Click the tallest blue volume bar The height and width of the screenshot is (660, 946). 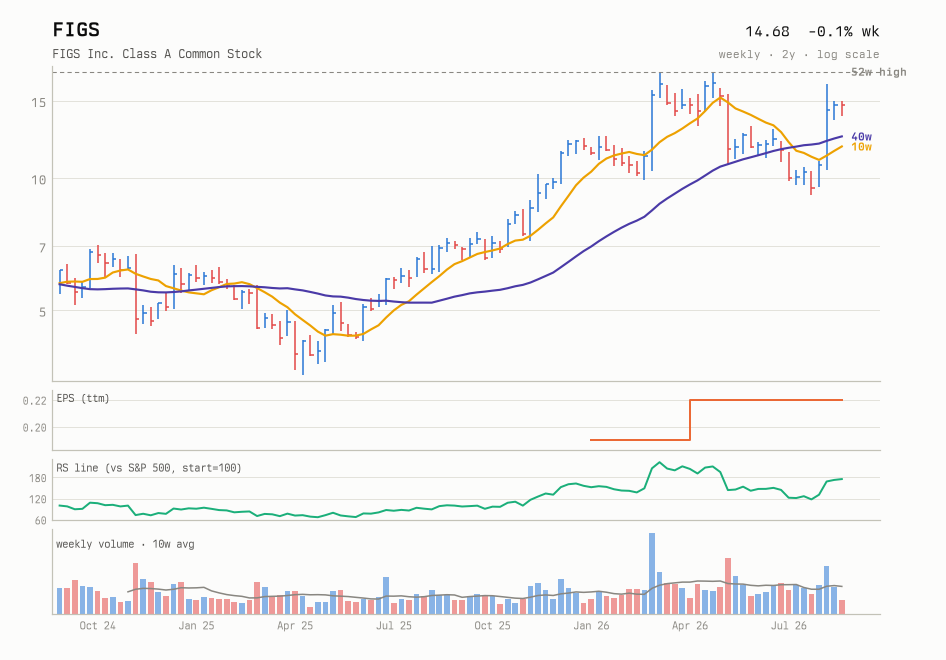click(x=652, y=574)
